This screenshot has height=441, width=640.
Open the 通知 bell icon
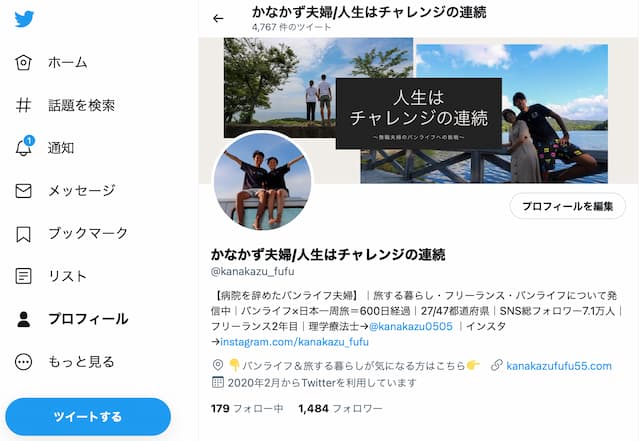(x=24, y=146)
